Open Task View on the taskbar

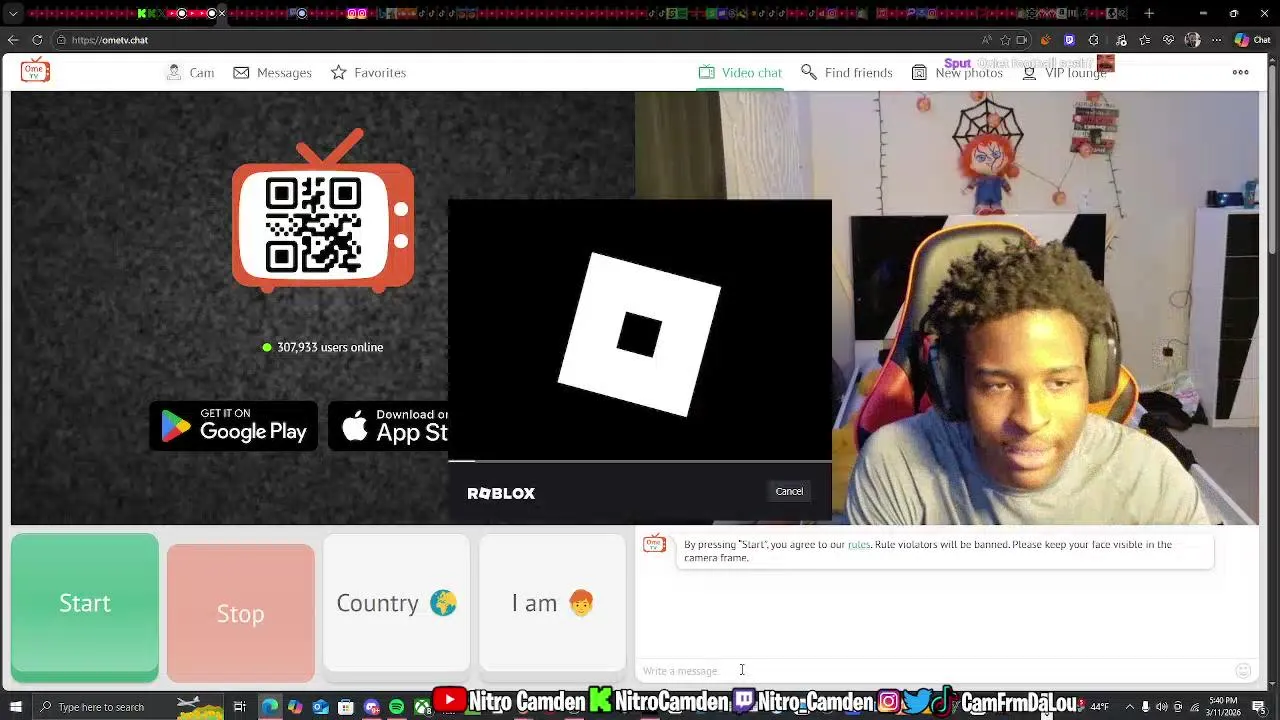(x=240, y=707)
